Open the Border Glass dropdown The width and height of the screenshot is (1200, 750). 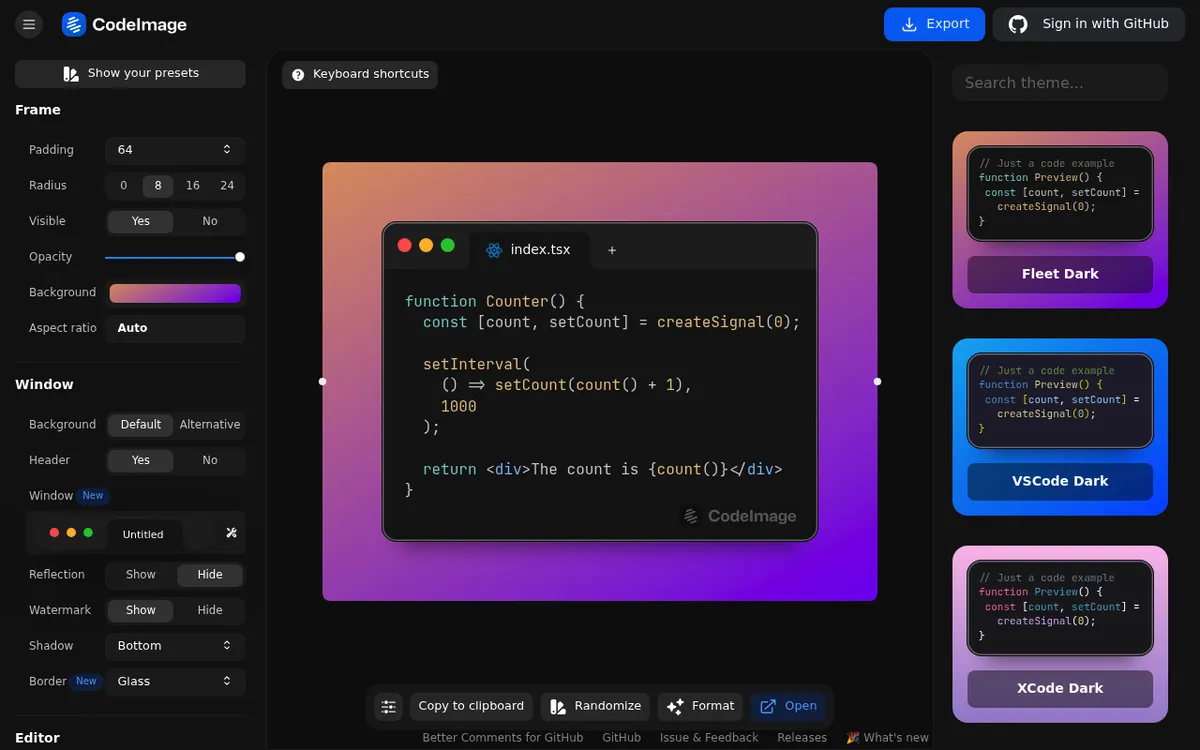click(x=175, y=681)
